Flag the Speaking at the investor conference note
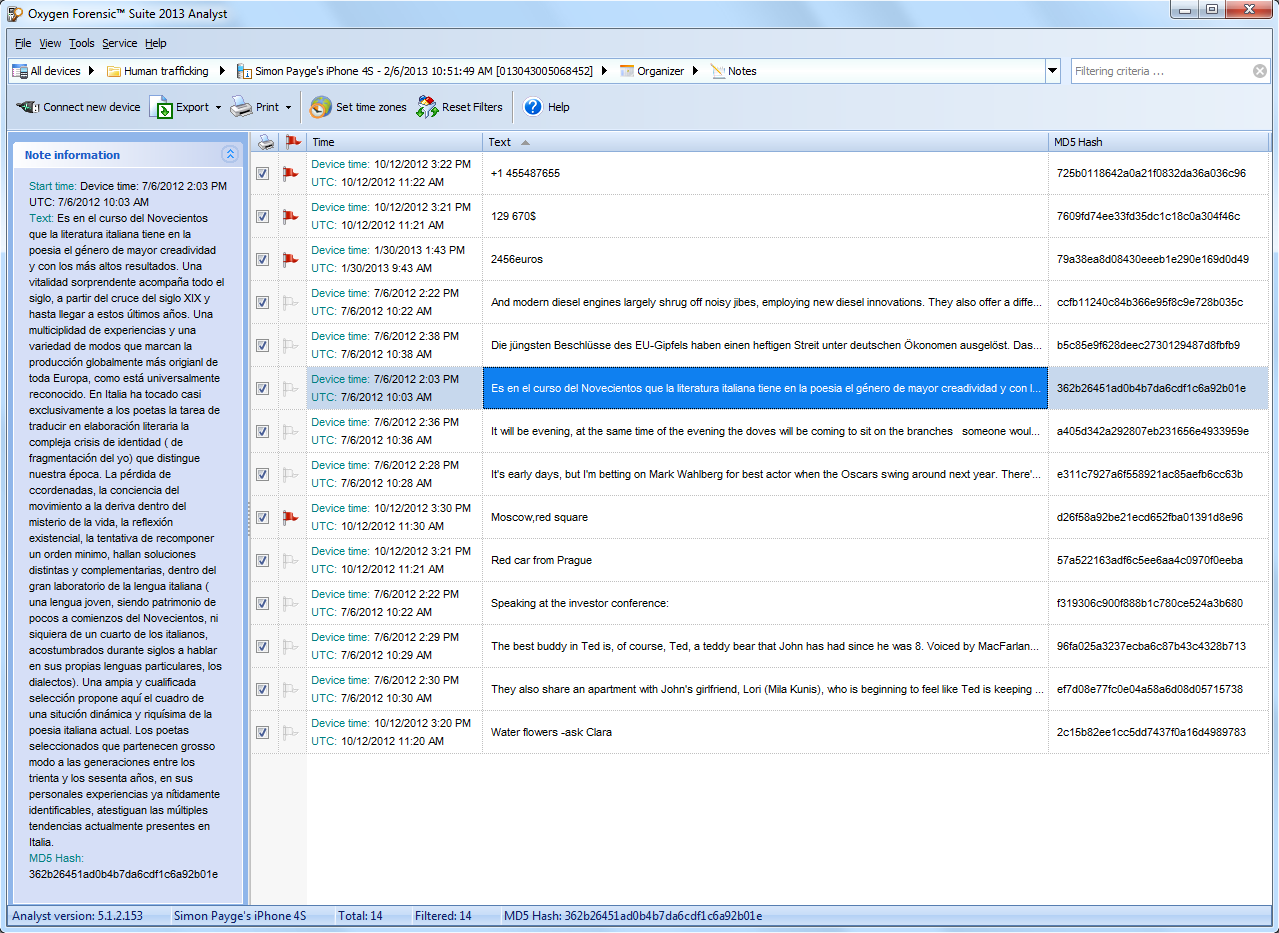 (x=291, y=603)
